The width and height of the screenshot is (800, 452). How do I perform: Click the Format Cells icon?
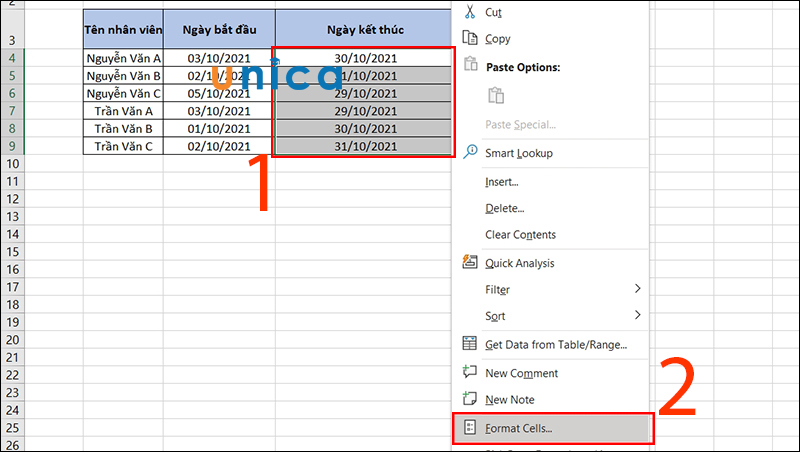pos(469,428)
